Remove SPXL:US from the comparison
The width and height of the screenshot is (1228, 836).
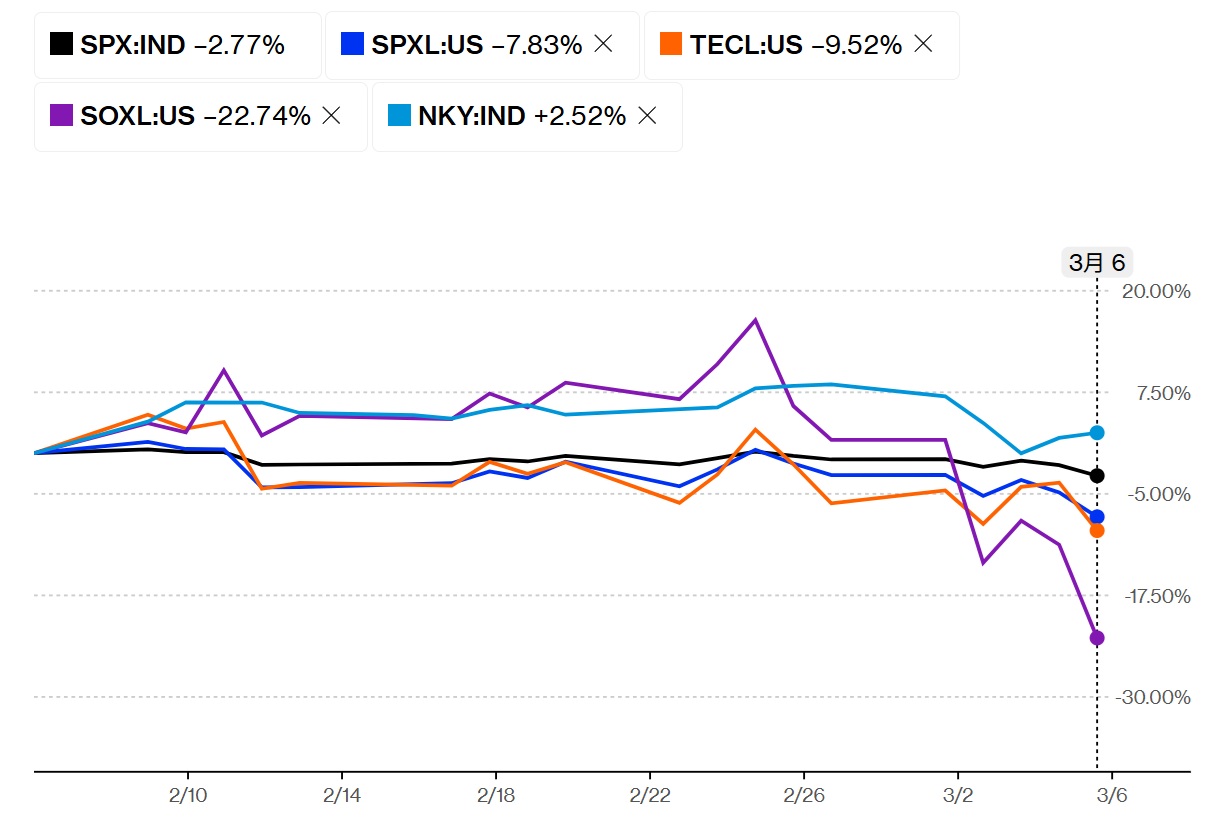tap(603, 45)
